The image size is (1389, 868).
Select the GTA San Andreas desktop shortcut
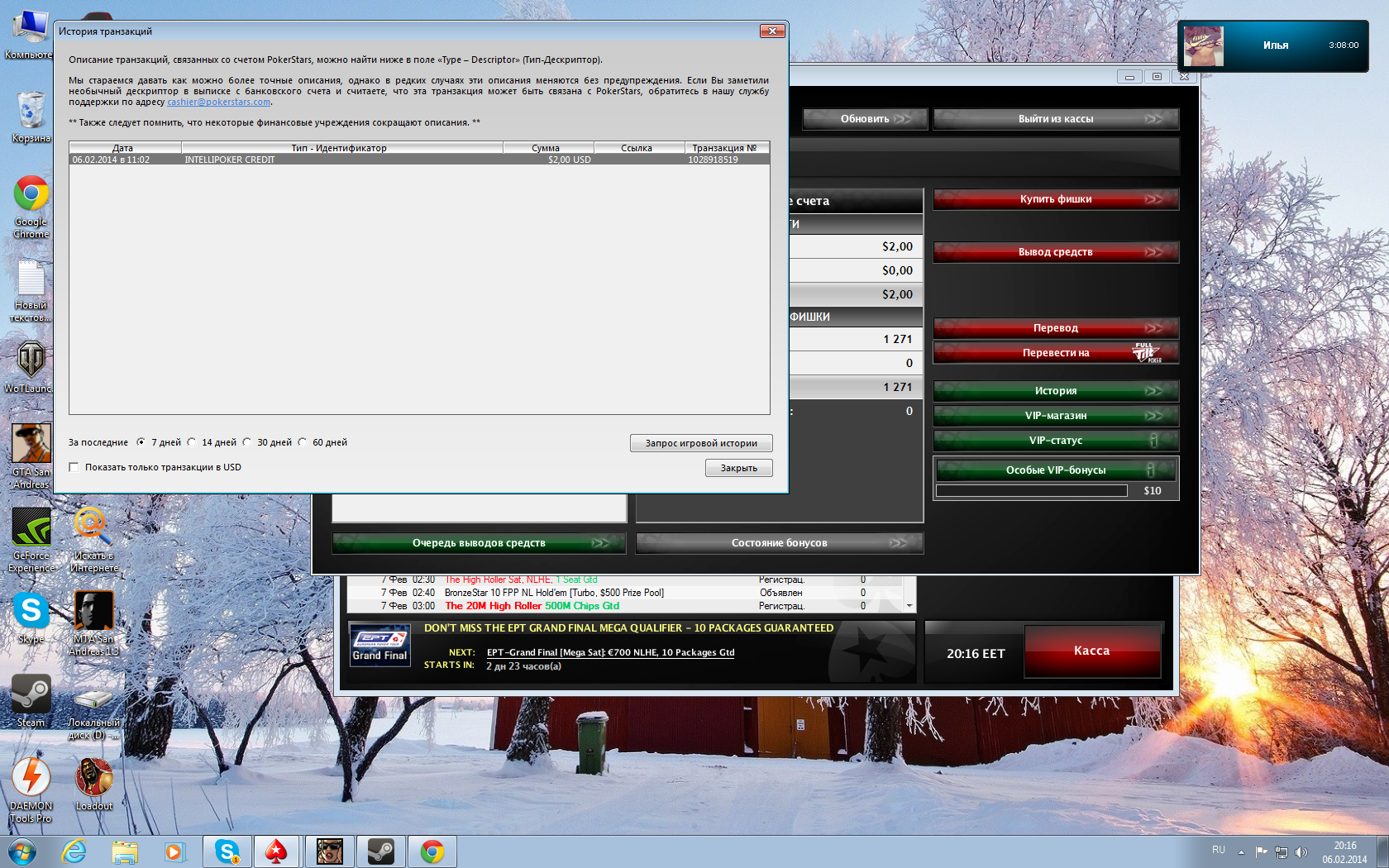coord(31,456)
